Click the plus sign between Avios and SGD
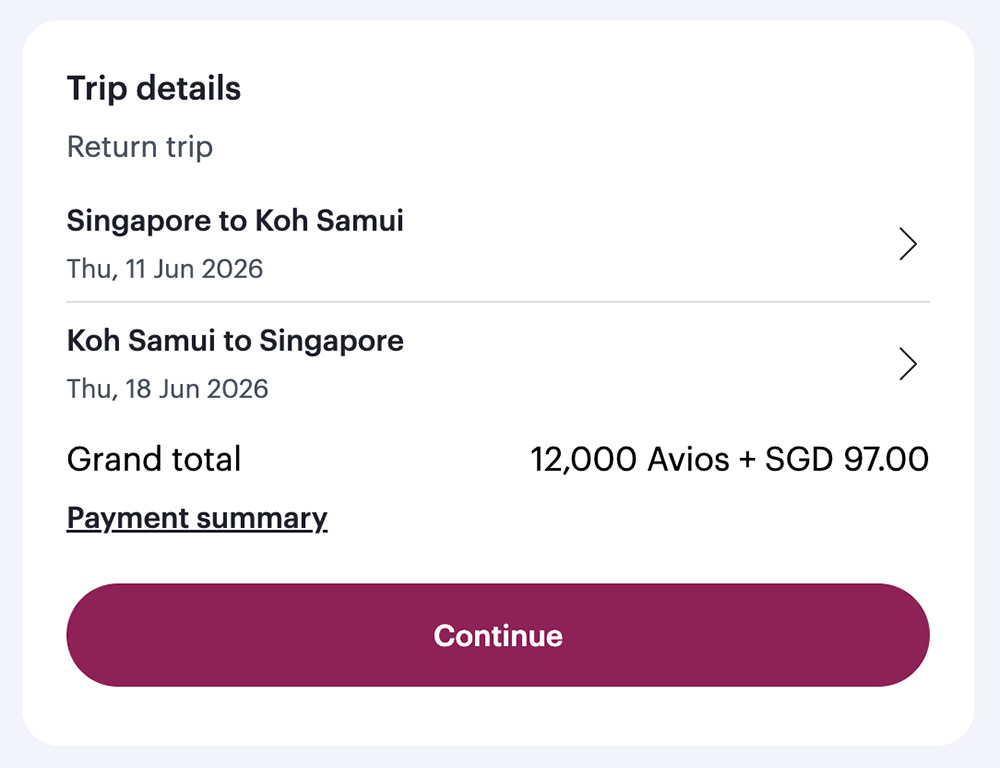 747,460
